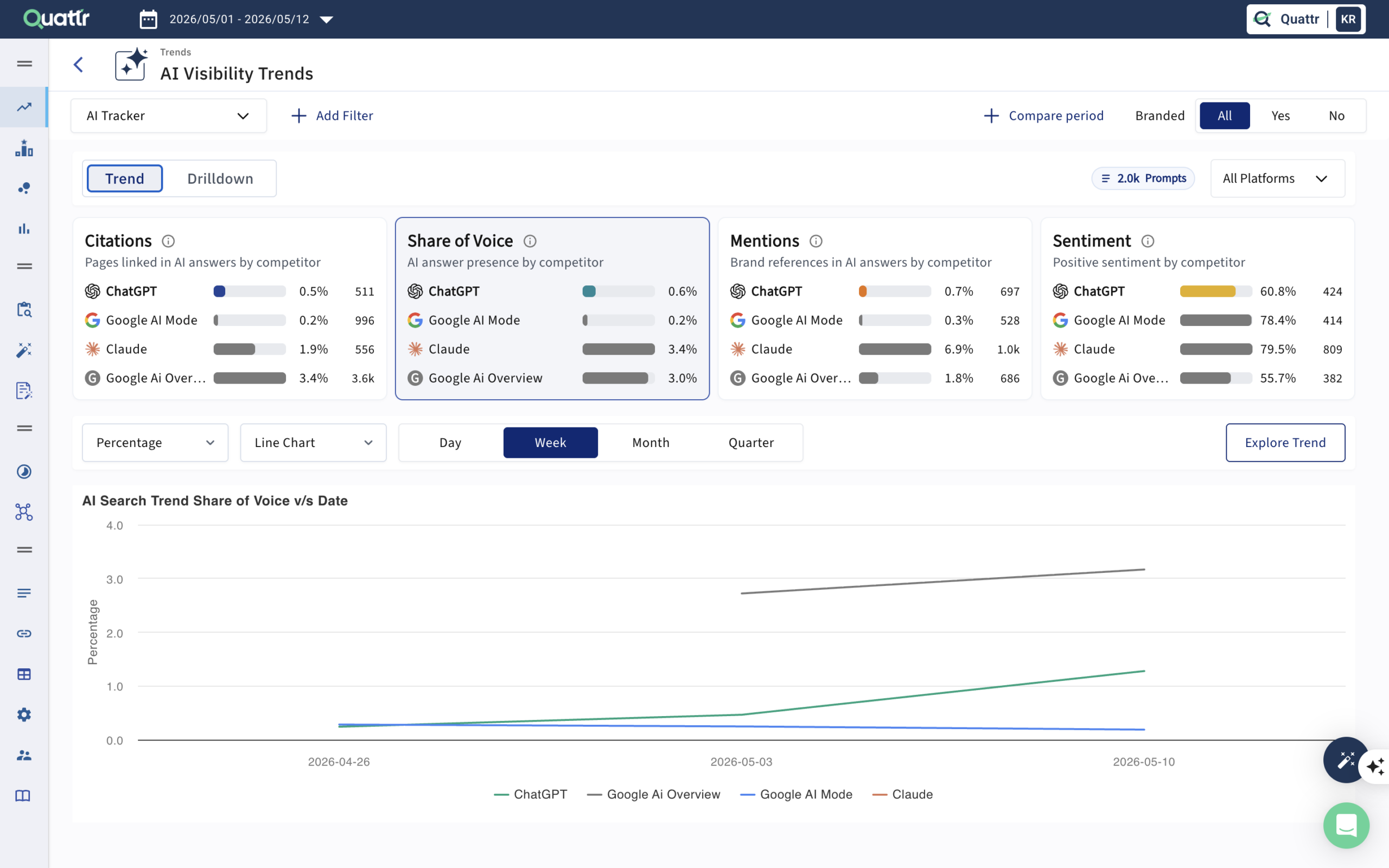
Task: Open the magic wand sidebar icon
Action: pyautogui.click(x=24, y=350)
